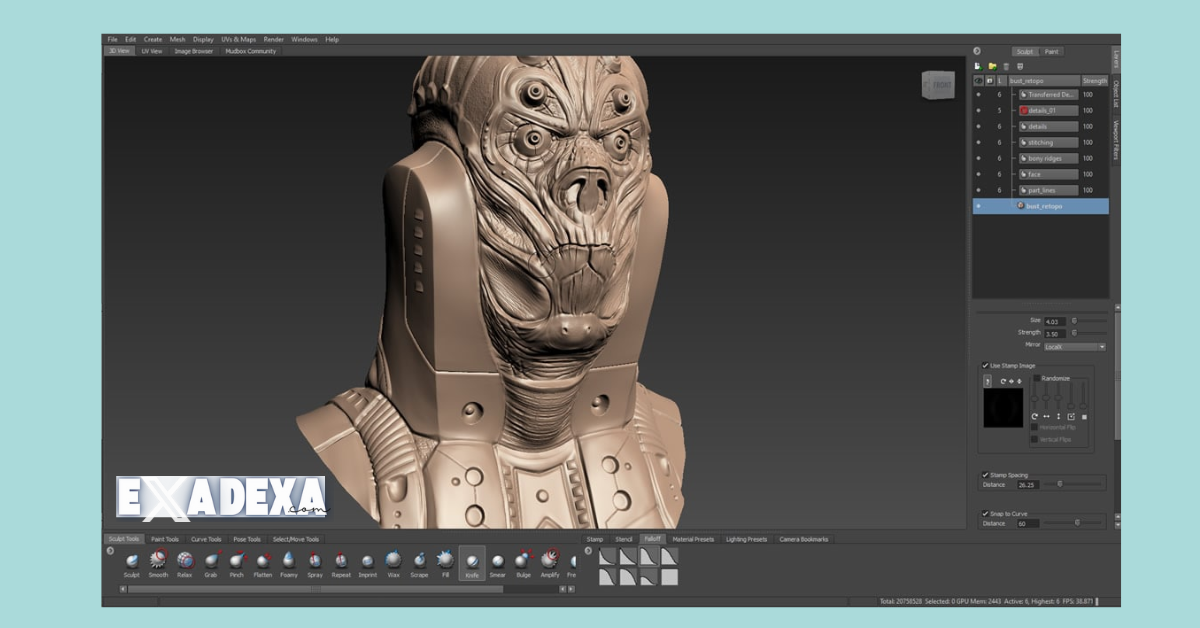Activate the Smear tool
Image resolution: width=1200 pixels, height=628 pixels.
(x=498, y=562)
